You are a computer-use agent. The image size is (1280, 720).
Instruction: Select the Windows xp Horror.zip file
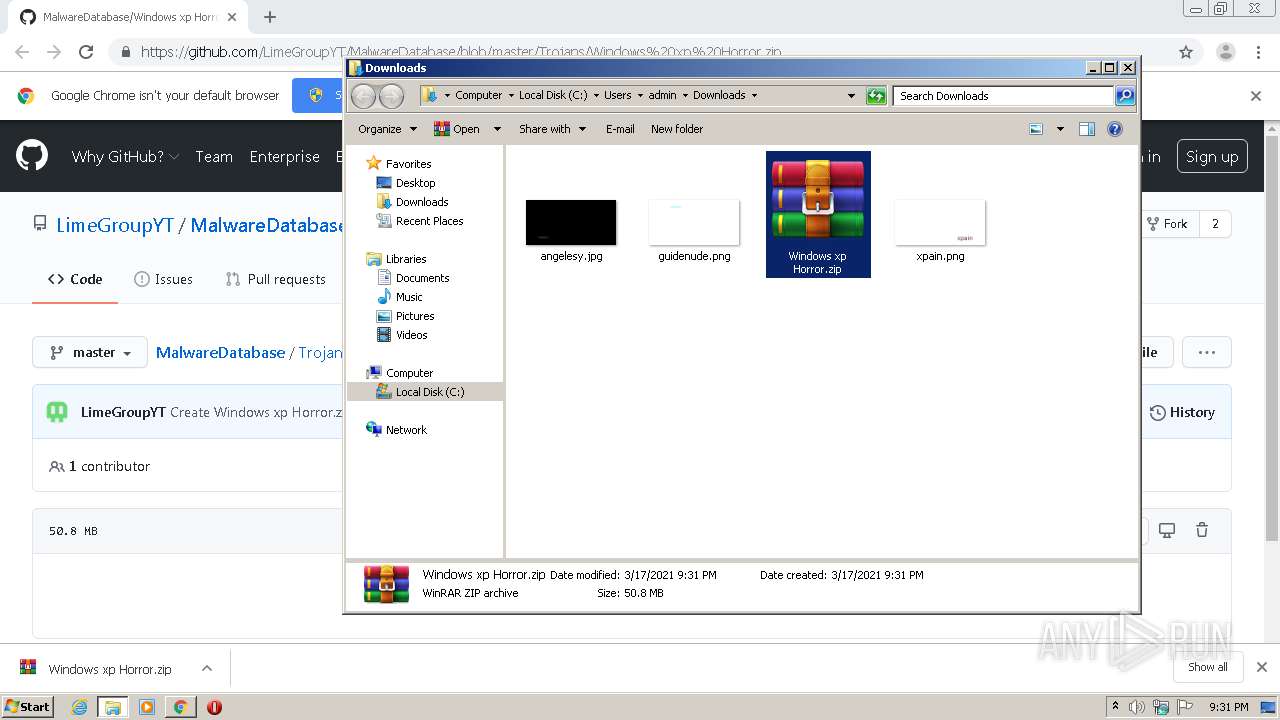(818, 214)
